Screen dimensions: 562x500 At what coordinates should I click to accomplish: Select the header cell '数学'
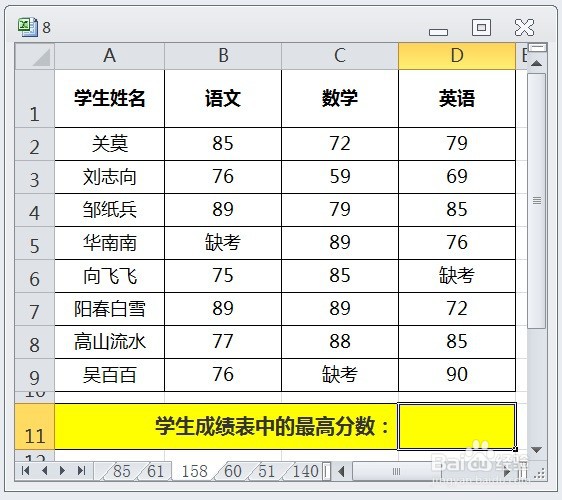[340, 99]
